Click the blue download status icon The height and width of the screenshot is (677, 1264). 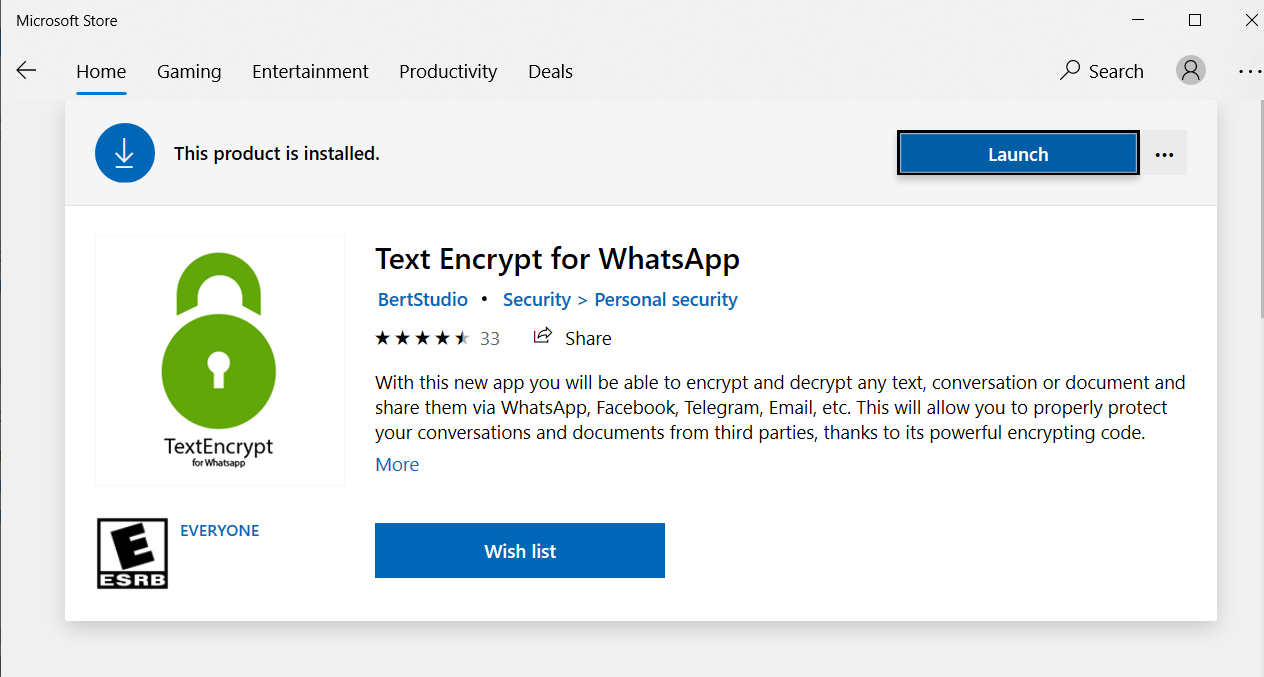(124, 153)
